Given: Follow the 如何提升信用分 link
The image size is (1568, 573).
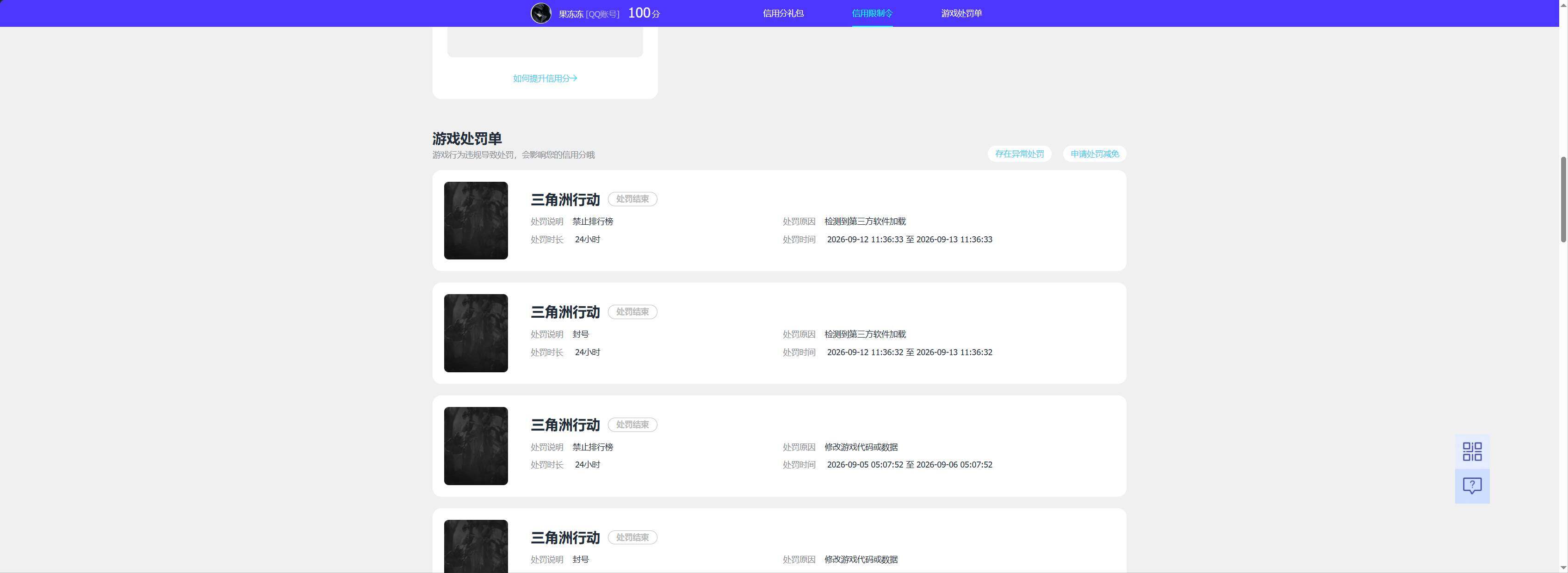Looking at the screenshot, I should click(545, 79).
